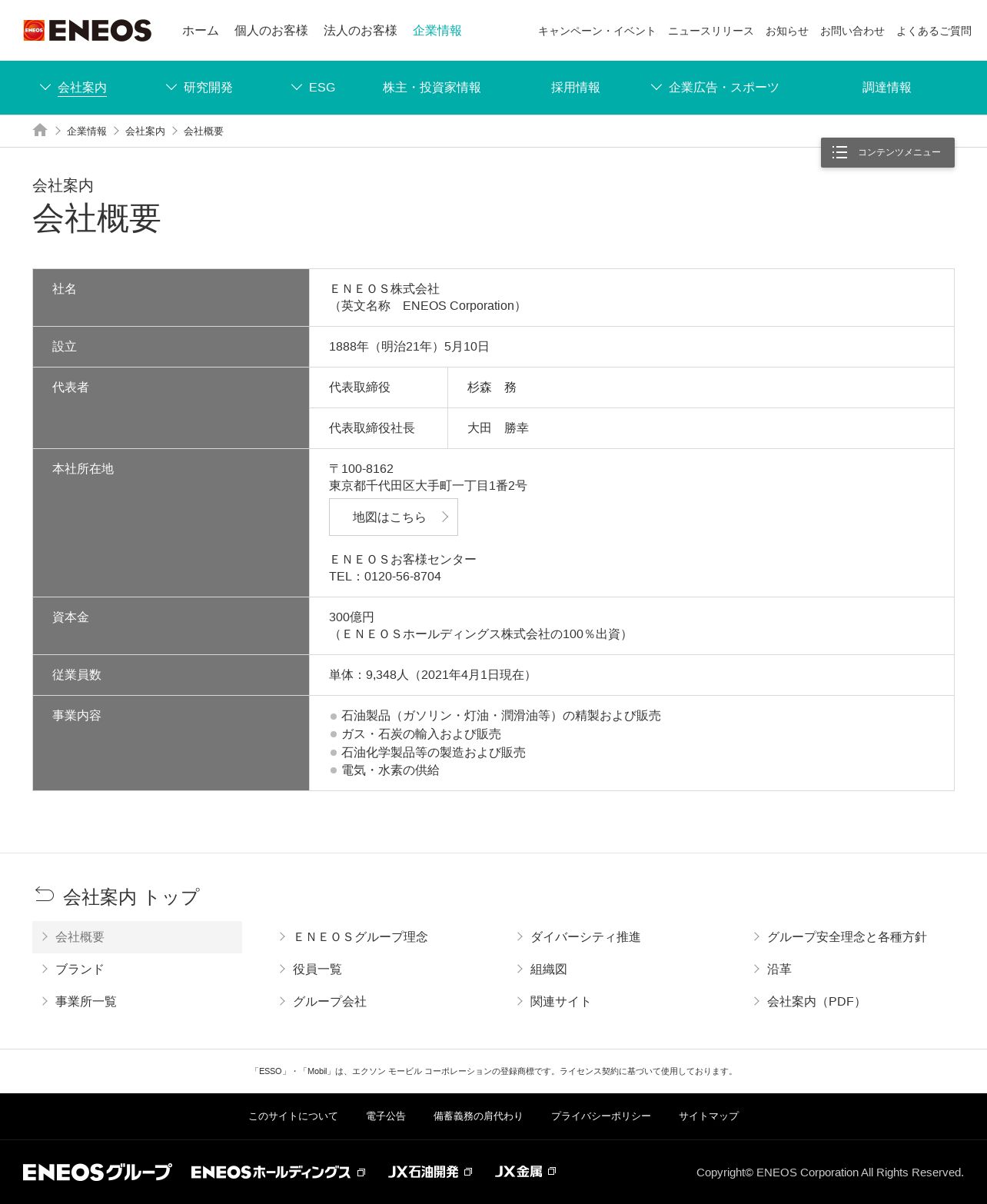Click the return arrow icon beside 会社案内 トップ

tap(45, 894)
